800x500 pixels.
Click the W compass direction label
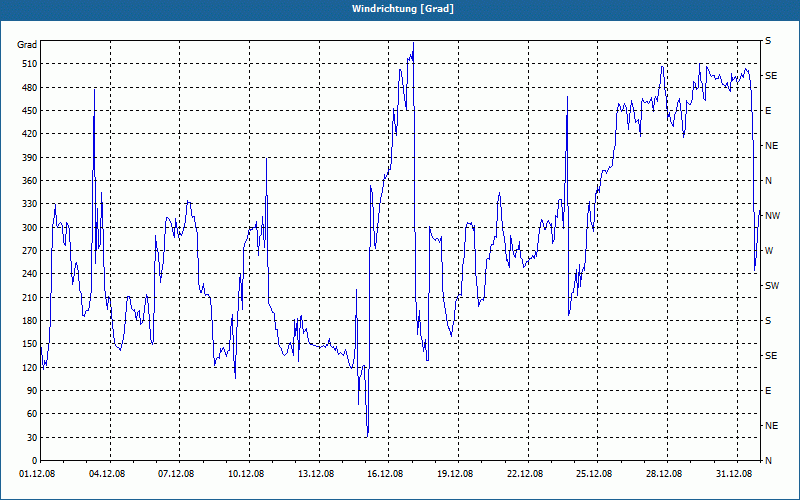coord(769,251)
